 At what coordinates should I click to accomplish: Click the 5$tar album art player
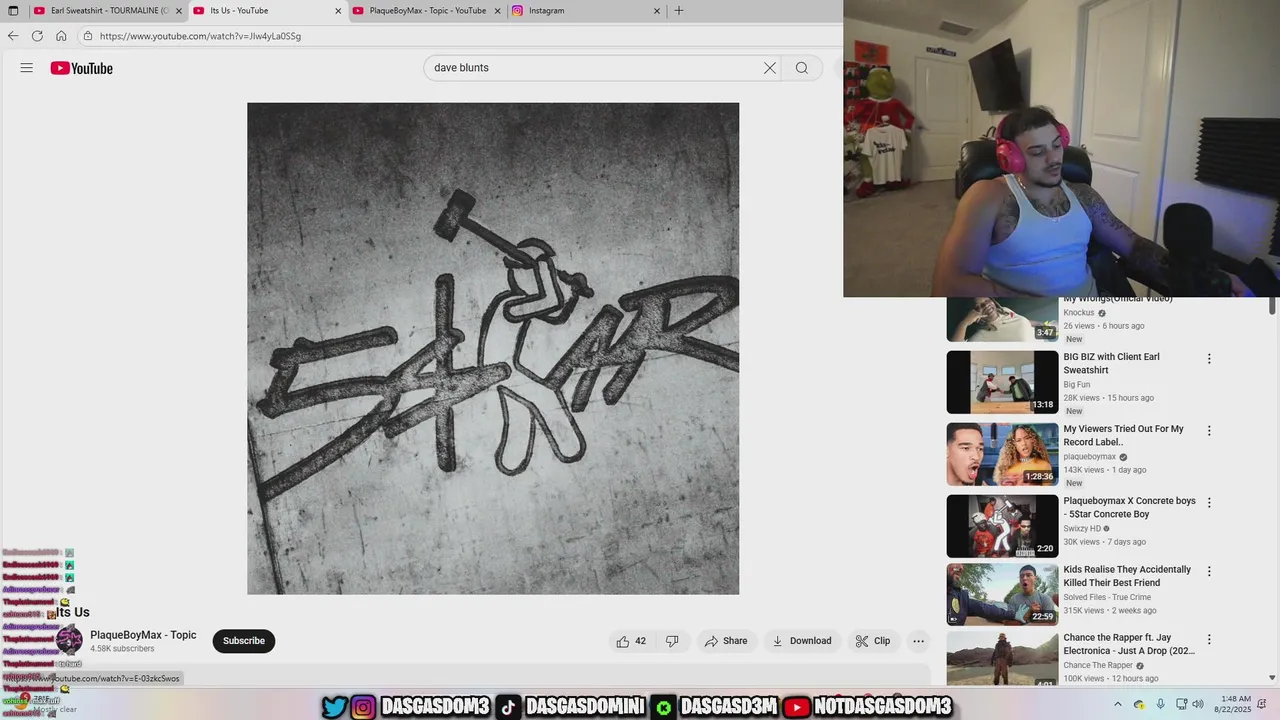click(493, 348)
